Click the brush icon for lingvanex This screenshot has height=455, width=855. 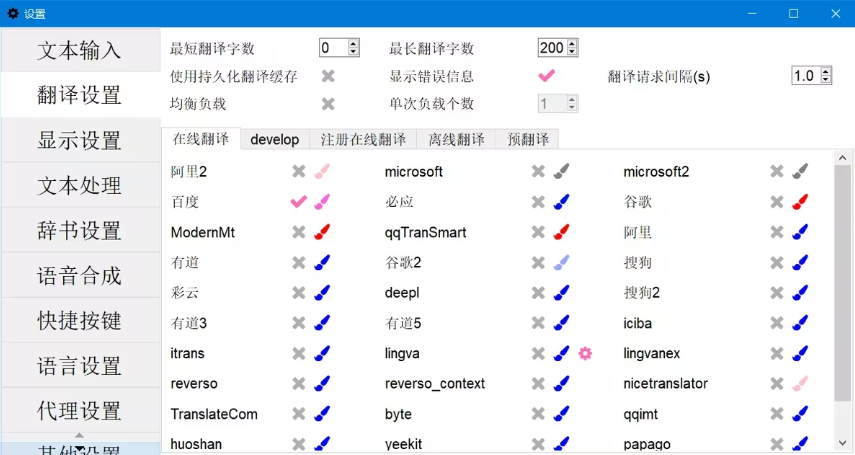pos(800,354)
